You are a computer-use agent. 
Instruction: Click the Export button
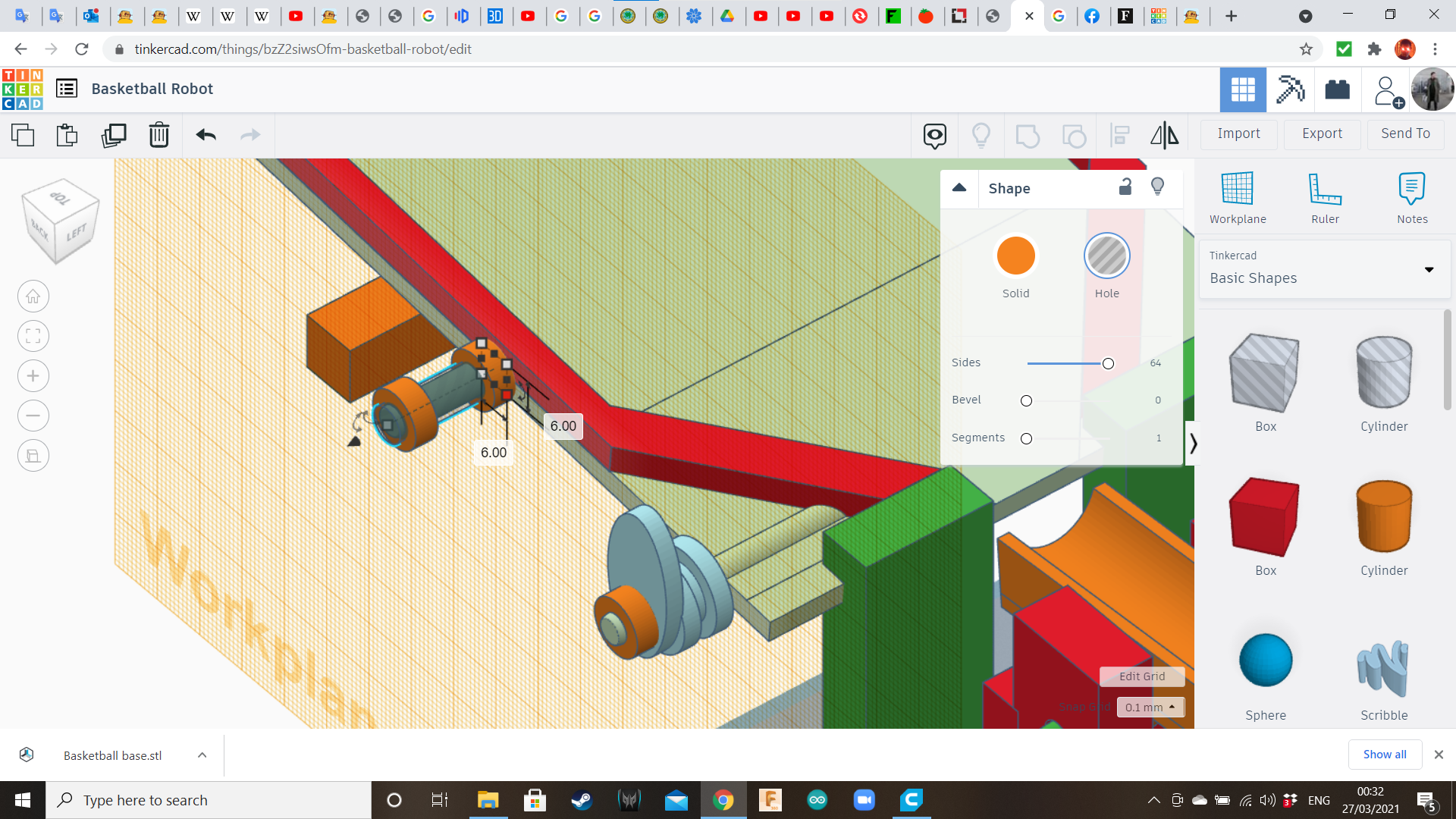[x=1322, y=133]
